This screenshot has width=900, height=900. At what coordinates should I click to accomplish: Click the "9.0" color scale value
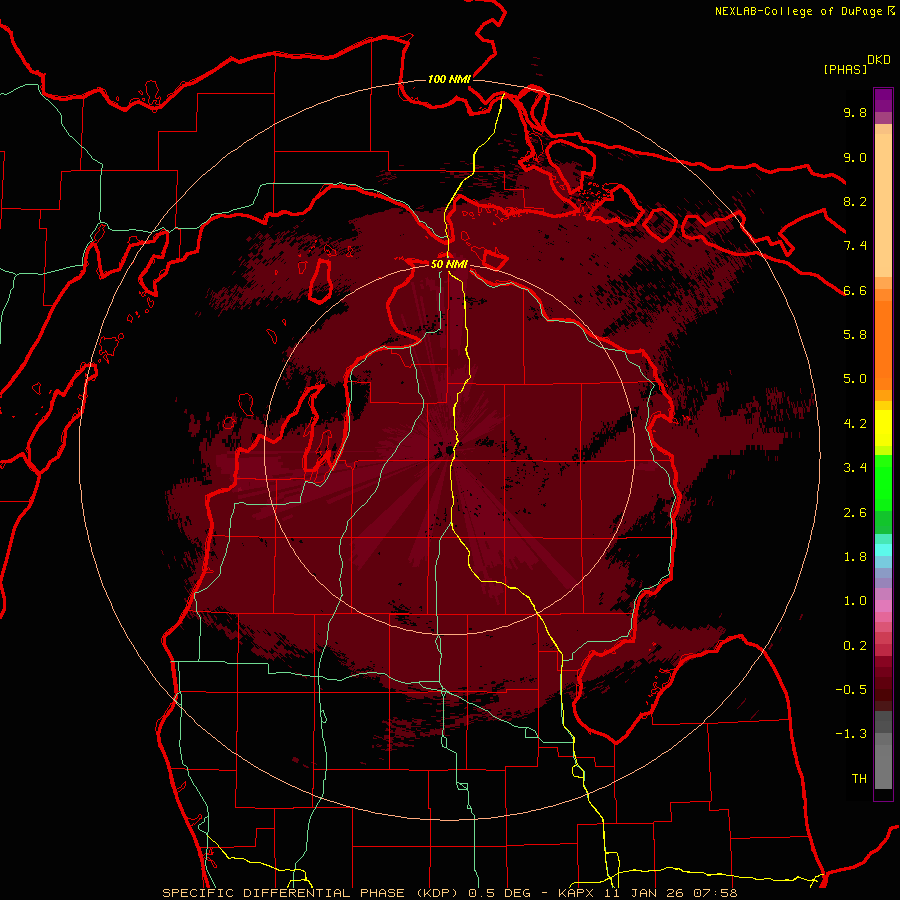[x=855, y=157]
